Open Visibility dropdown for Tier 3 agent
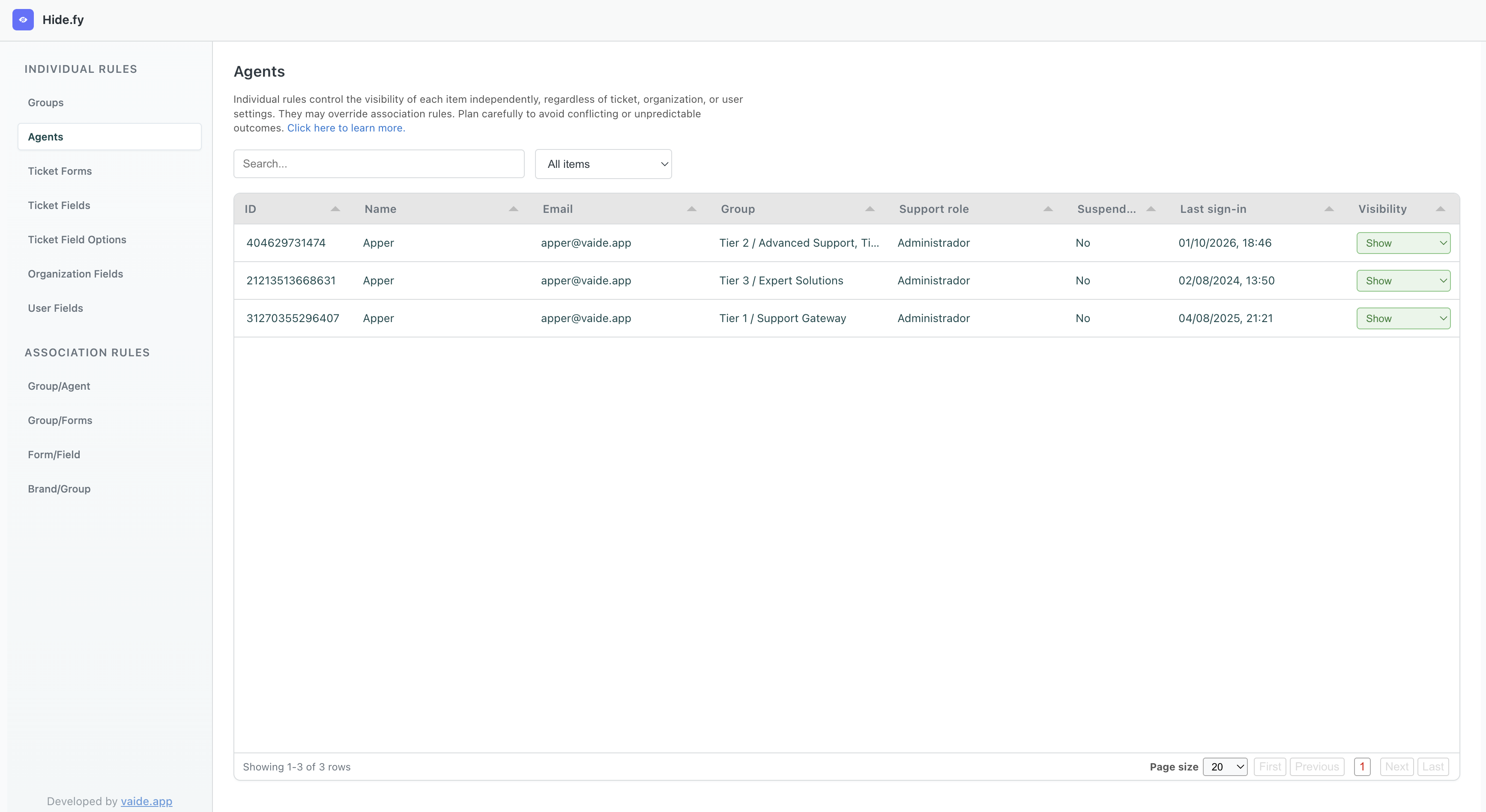 (x=1403, y=281)
